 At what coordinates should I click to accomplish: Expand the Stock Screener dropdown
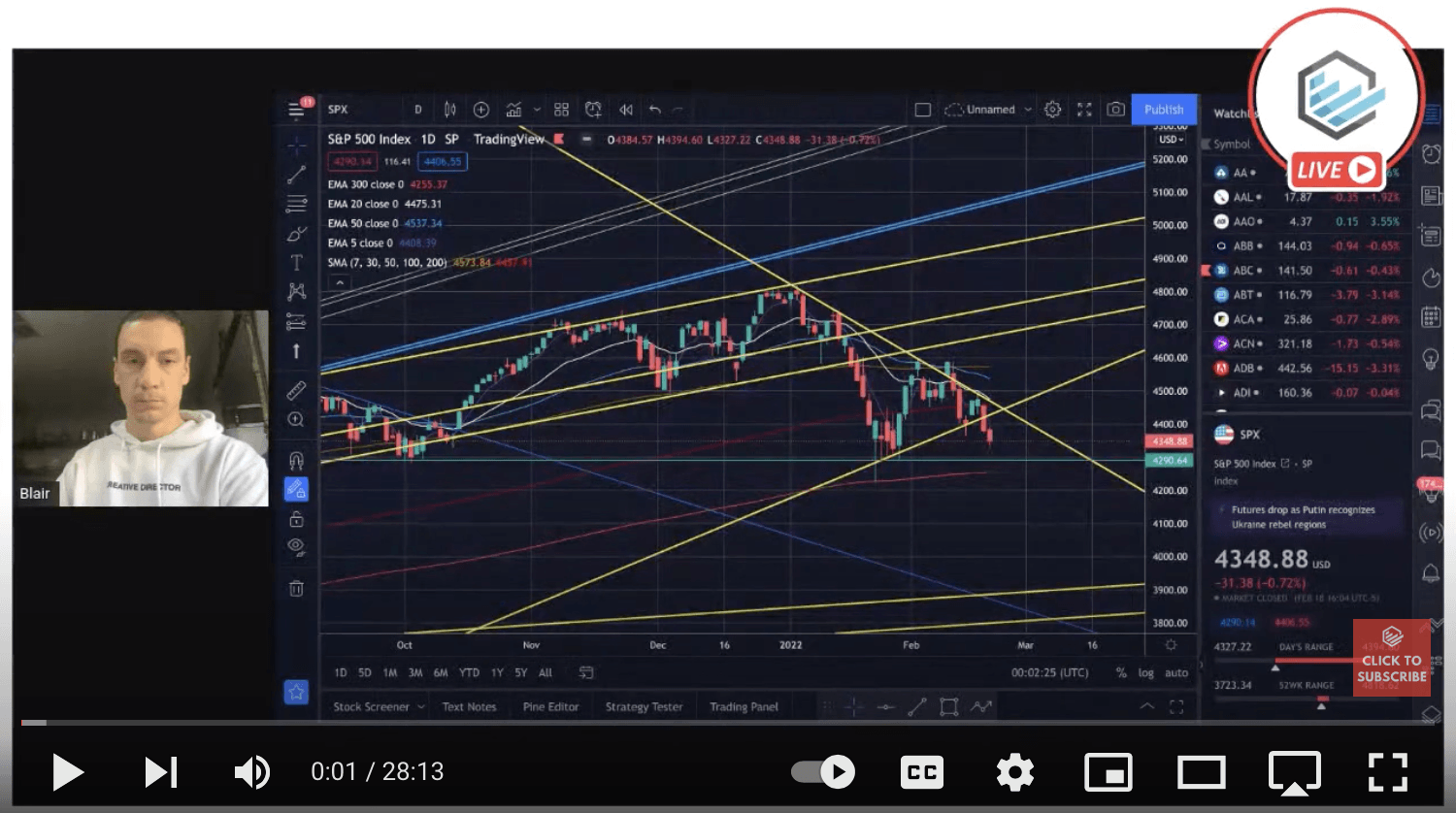pos(420,707)
